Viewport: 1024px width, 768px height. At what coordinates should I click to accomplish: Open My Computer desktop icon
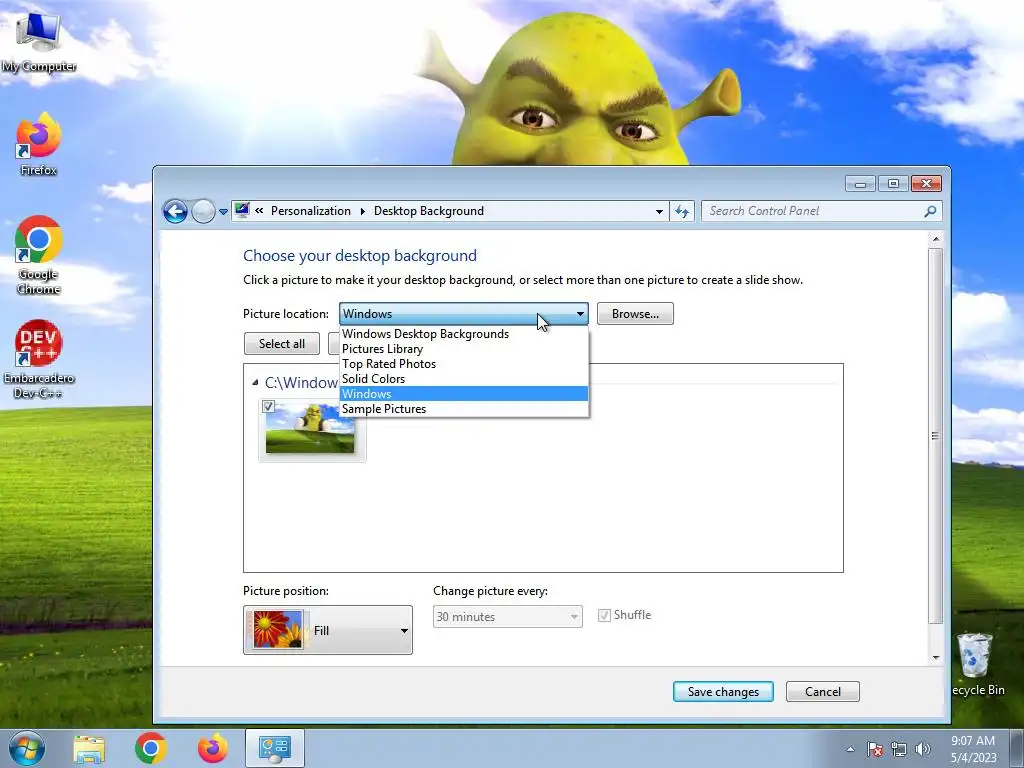pos(38,40)
